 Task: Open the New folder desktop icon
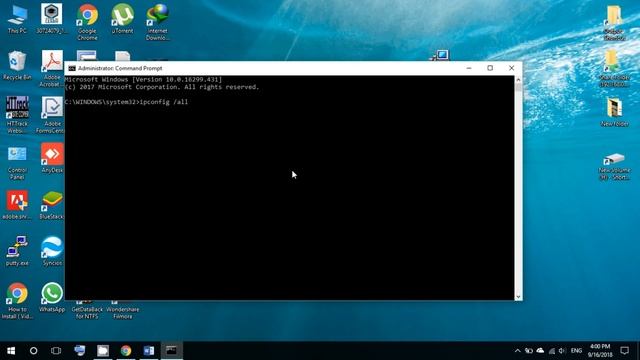(x=614, y=112)
